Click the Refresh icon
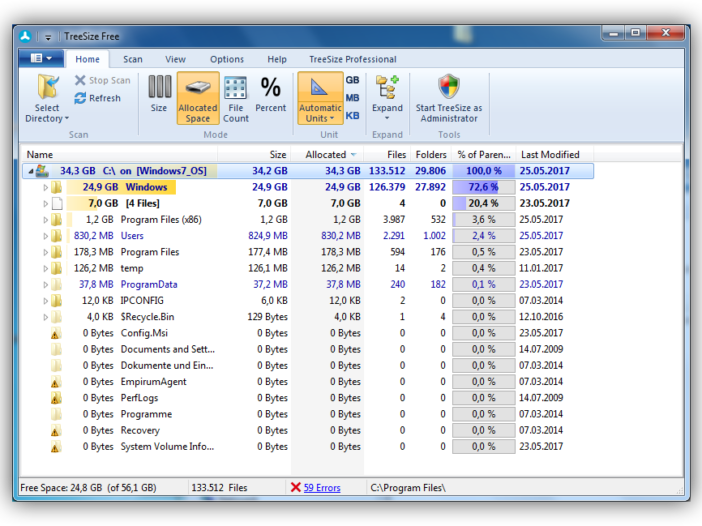This screenshot has width=702, height=526. pos(80,98)
